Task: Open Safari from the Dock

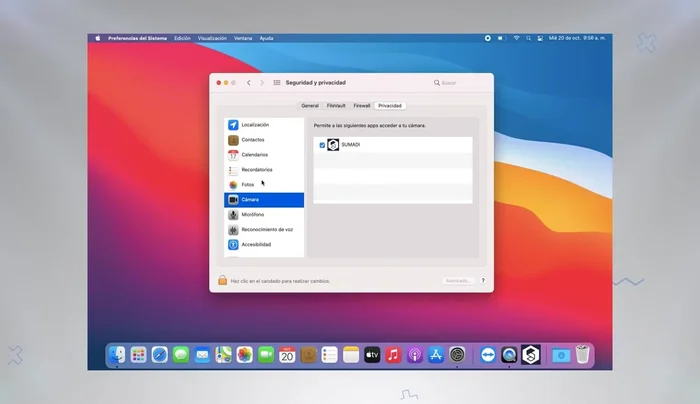Action: pyautogui.click(x=159, y=355)
